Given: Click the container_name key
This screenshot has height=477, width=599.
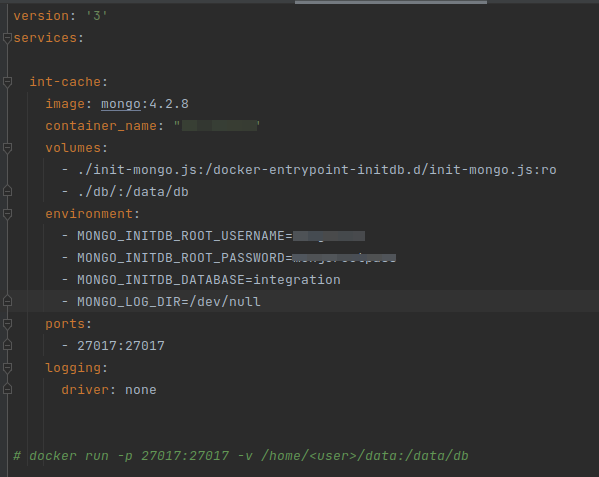Looking at the screenshot, I should pos(101,126).
